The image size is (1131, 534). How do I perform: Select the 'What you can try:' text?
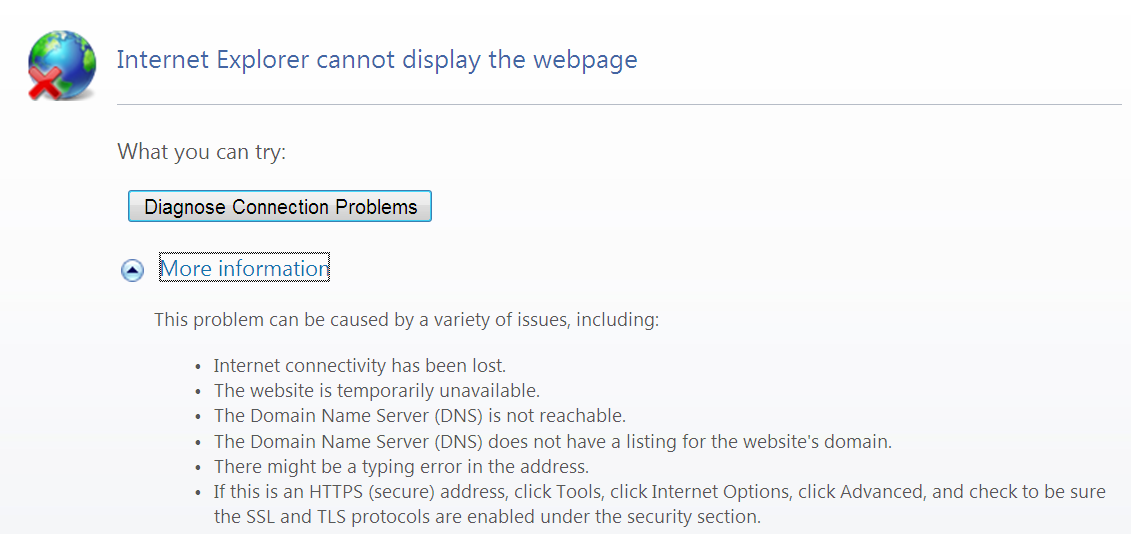click(x=202, y=153)
